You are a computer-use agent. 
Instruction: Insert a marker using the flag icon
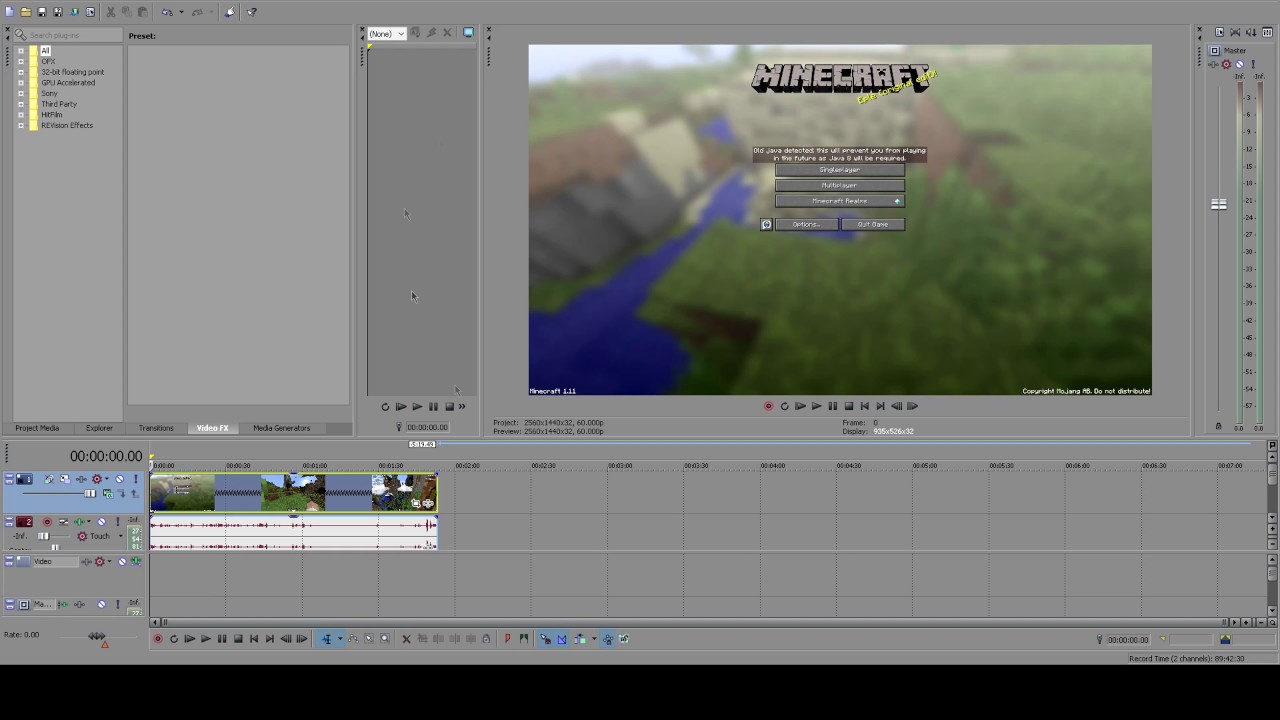click(x=507, y=639)
